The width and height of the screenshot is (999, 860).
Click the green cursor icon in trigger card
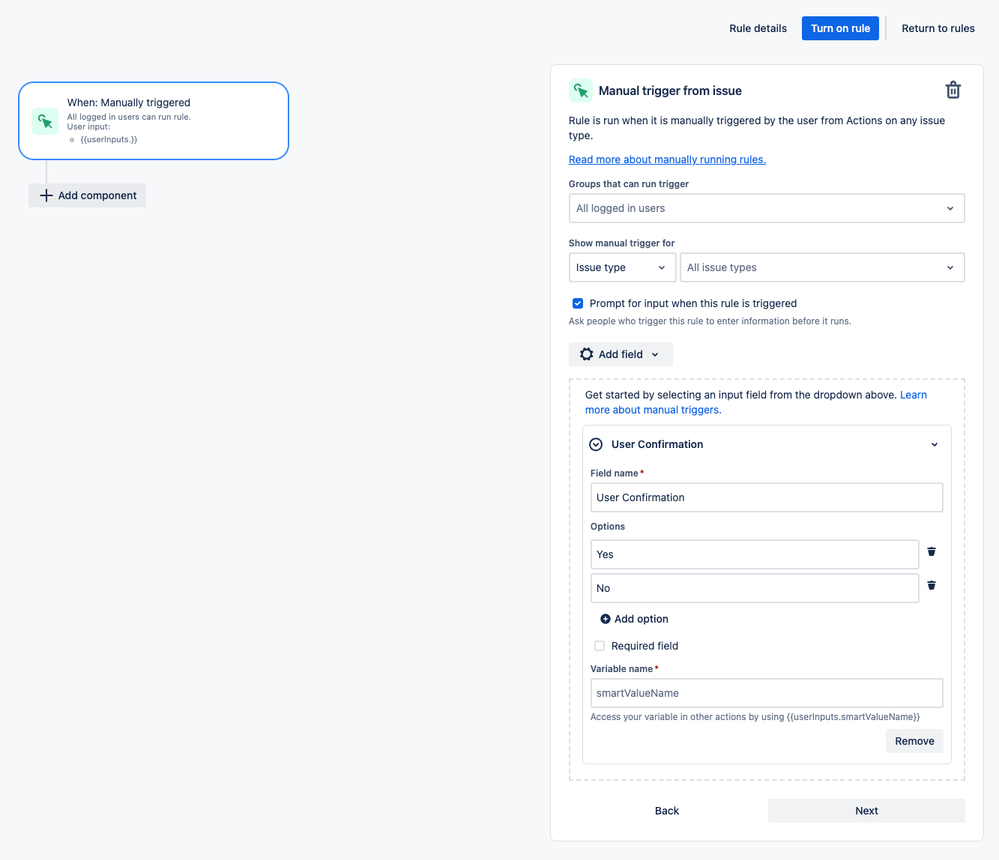(45, 121)
